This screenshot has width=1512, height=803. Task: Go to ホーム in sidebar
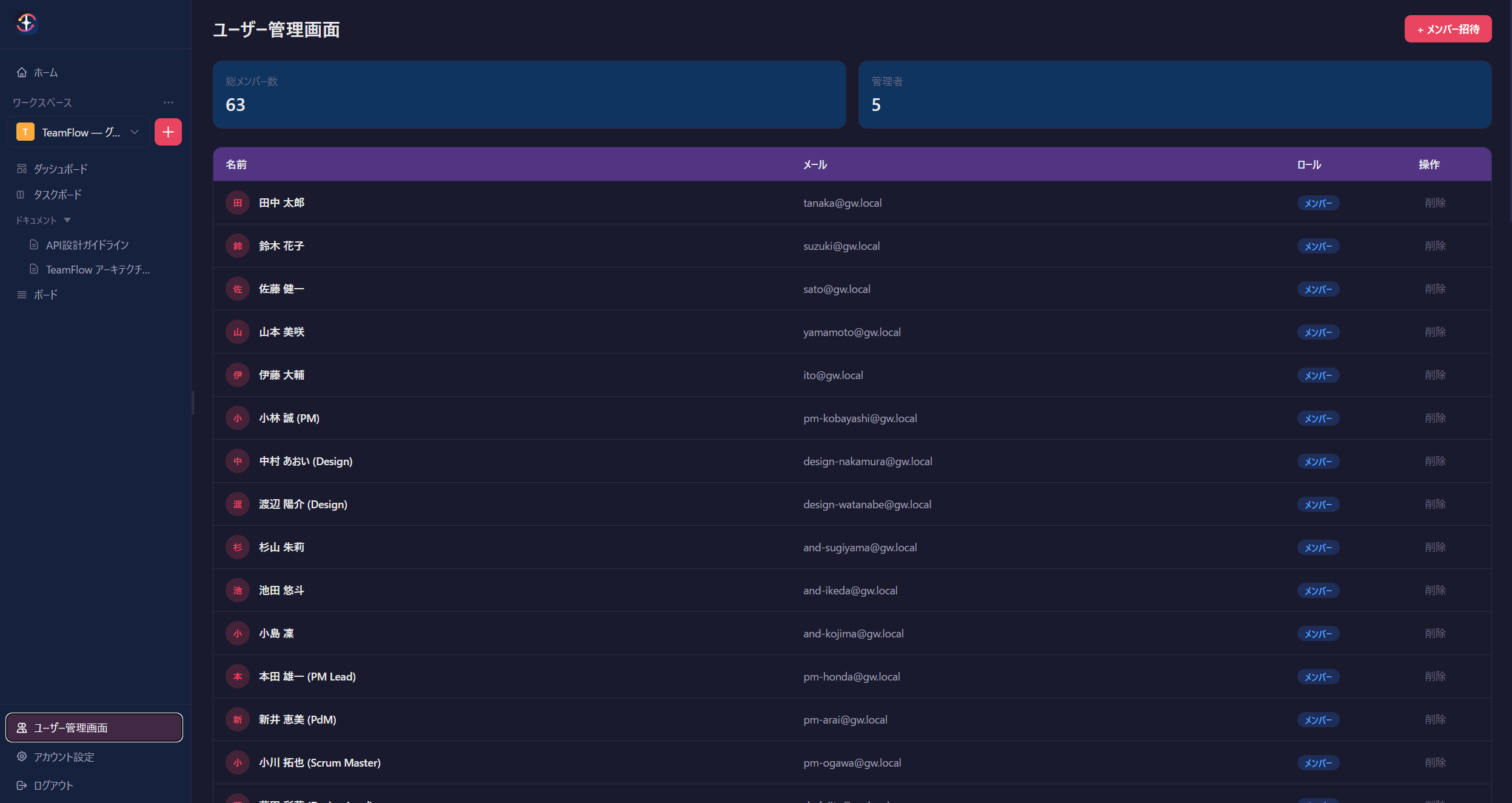tap(96, 72)
